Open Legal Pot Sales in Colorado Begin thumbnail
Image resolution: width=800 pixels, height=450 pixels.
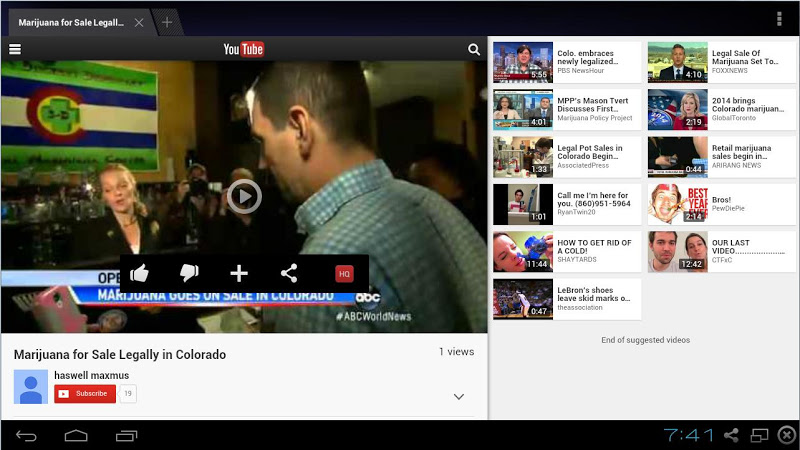(523, 157)
